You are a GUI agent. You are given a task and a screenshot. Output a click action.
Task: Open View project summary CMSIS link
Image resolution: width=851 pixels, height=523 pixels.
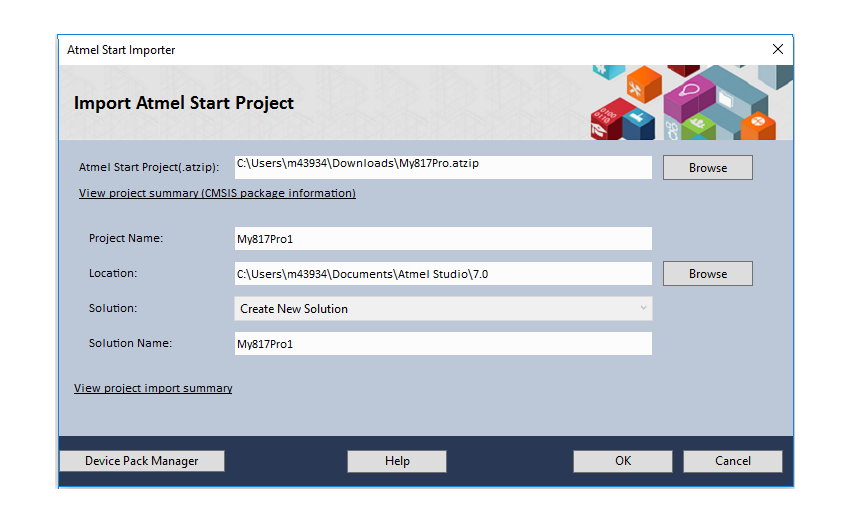[x=217, y=193]
